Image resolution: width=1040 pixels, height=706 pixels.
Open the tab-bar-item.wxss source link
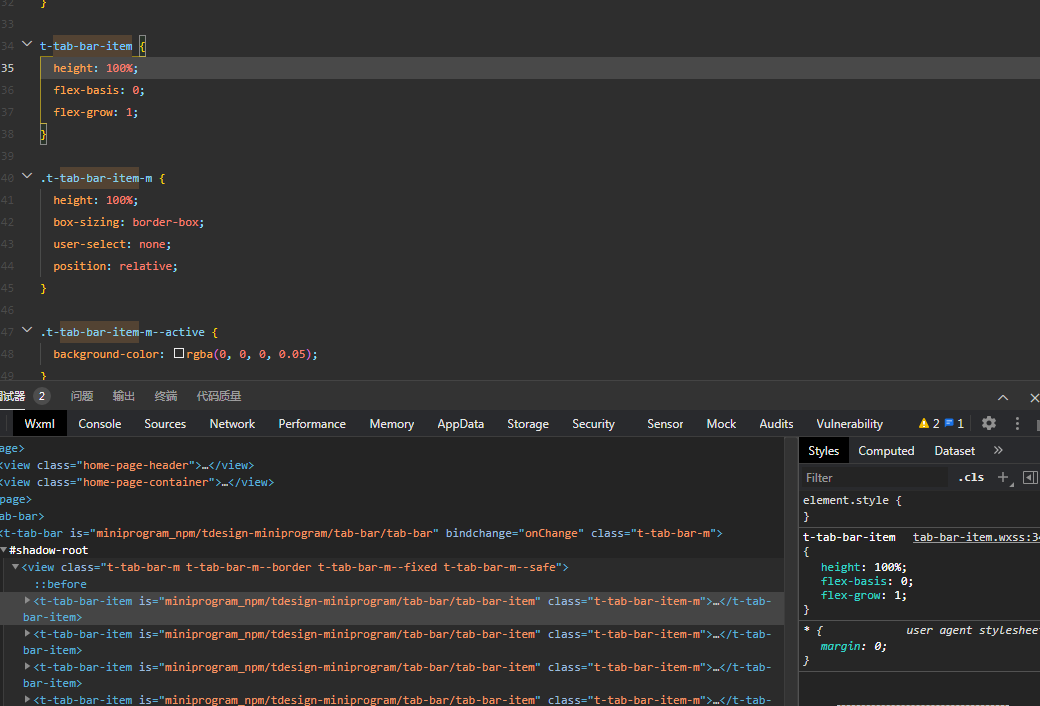[975, 537]
